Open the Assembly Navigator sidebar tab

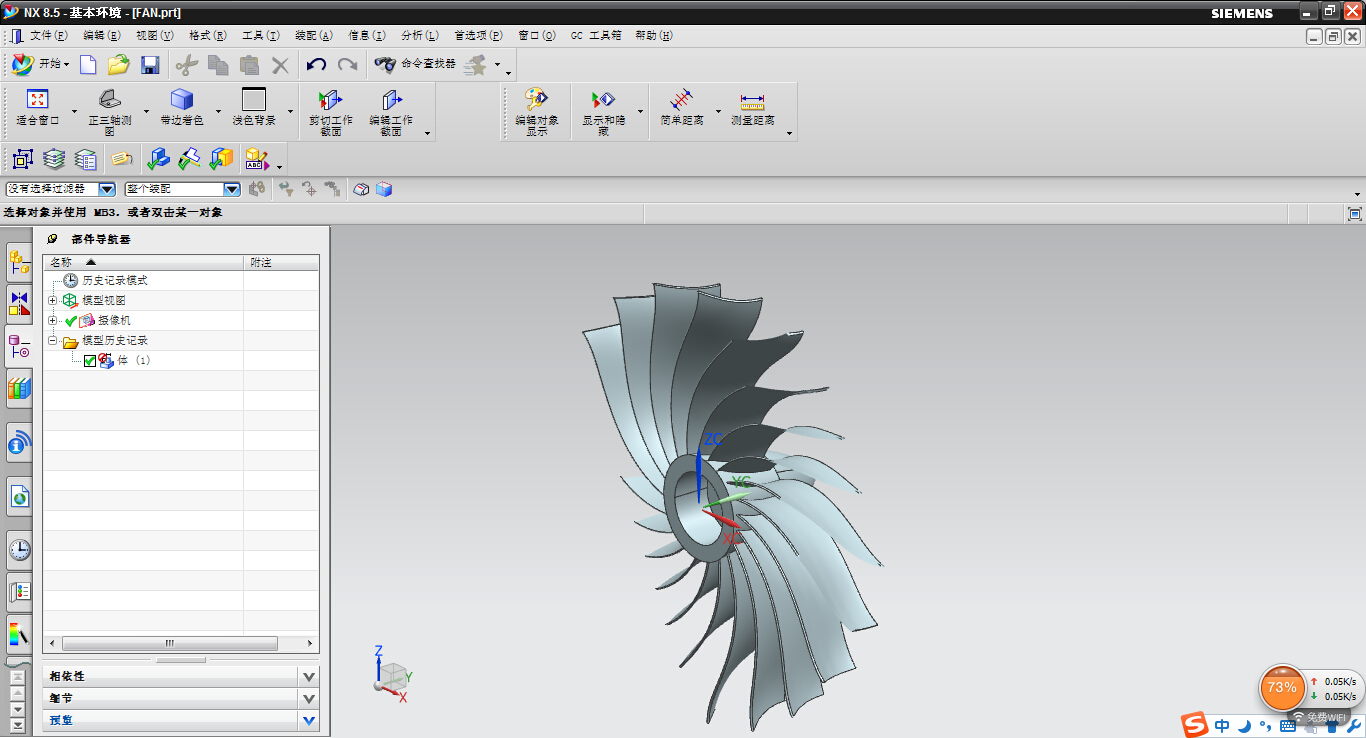pyautogui.click(x=19, y=264)
